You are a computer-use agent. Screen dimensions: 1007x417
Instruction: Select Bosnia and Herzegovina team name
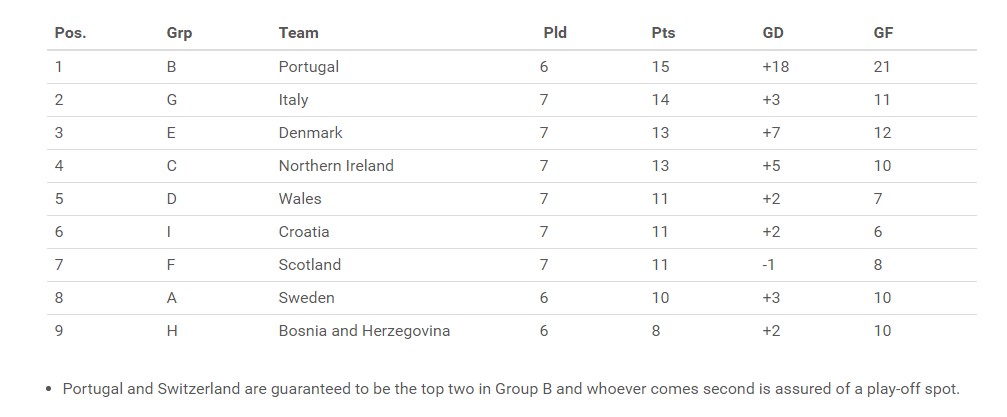point(364,332)
